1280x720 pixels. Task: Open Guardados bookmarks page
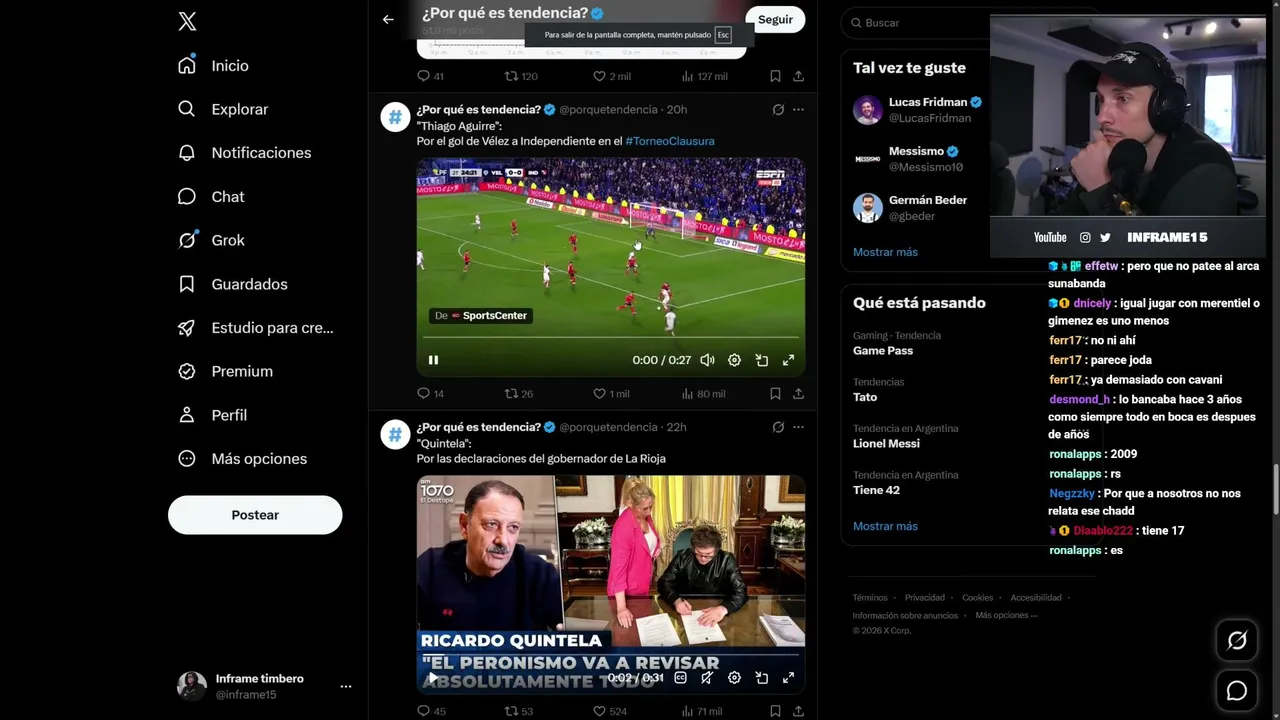tap(232, 284)
